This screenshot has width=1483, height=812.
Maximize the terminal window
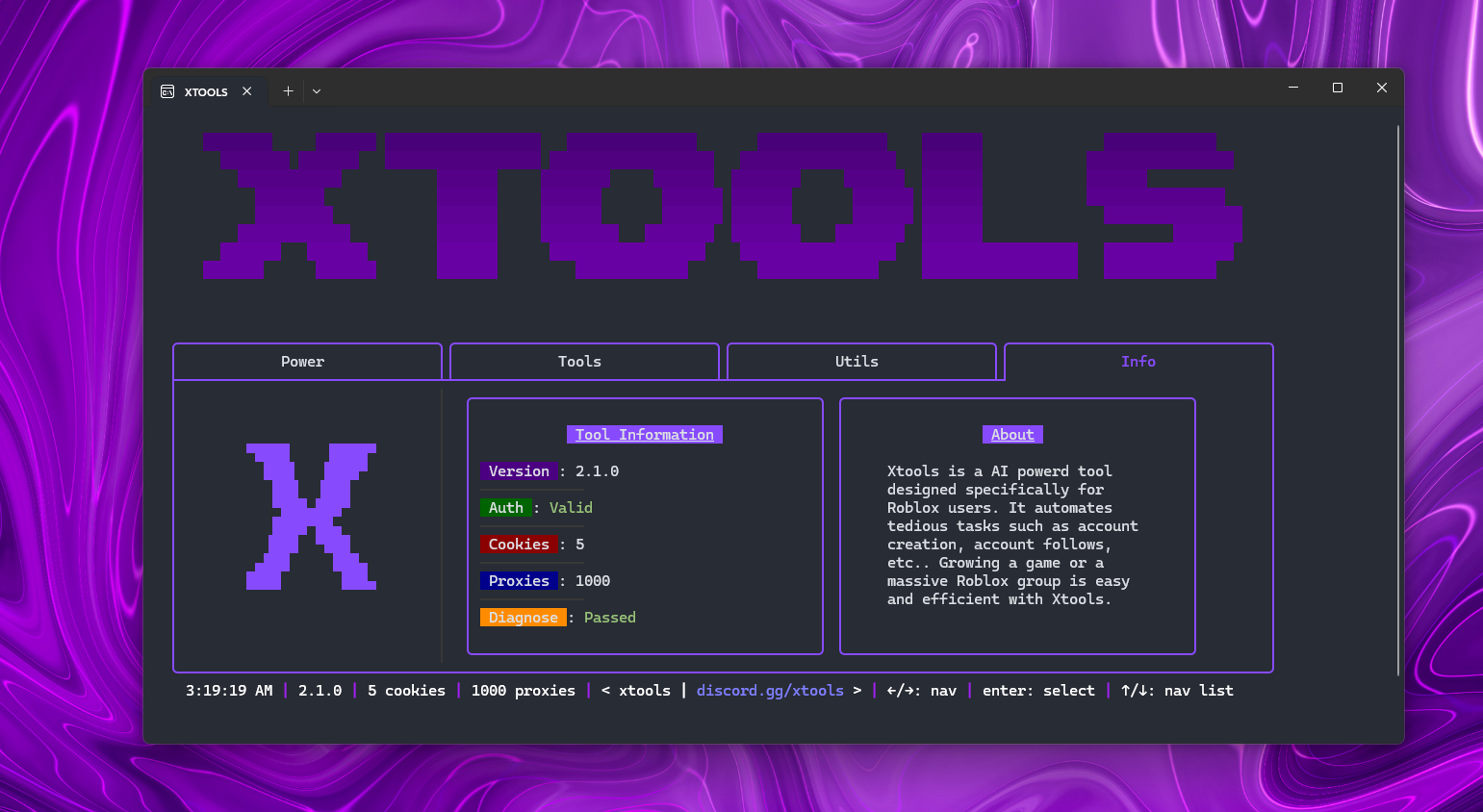click(x=1338, y=88)
